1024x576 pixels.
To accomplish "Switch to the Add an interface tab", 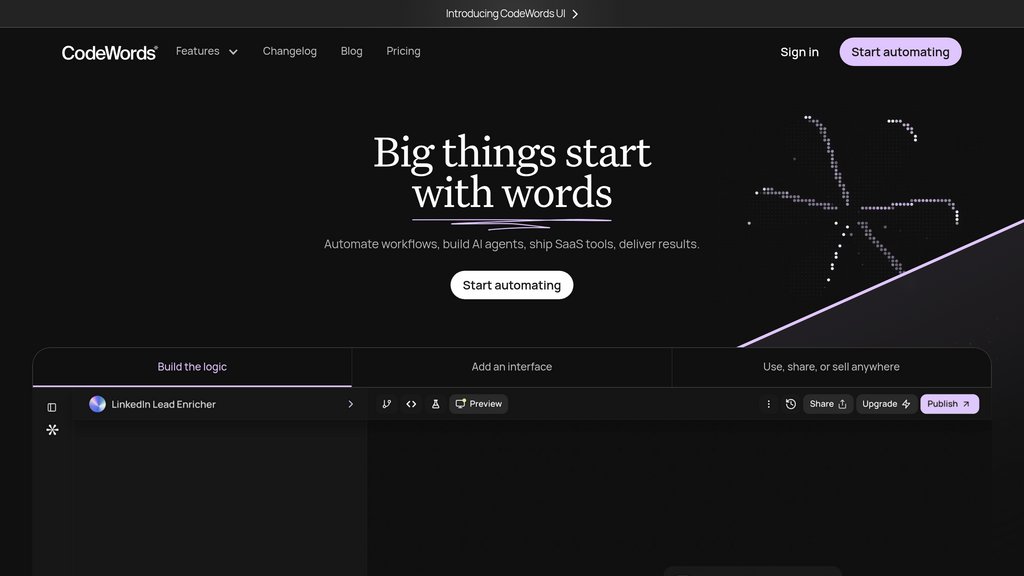I will (511, 367).
